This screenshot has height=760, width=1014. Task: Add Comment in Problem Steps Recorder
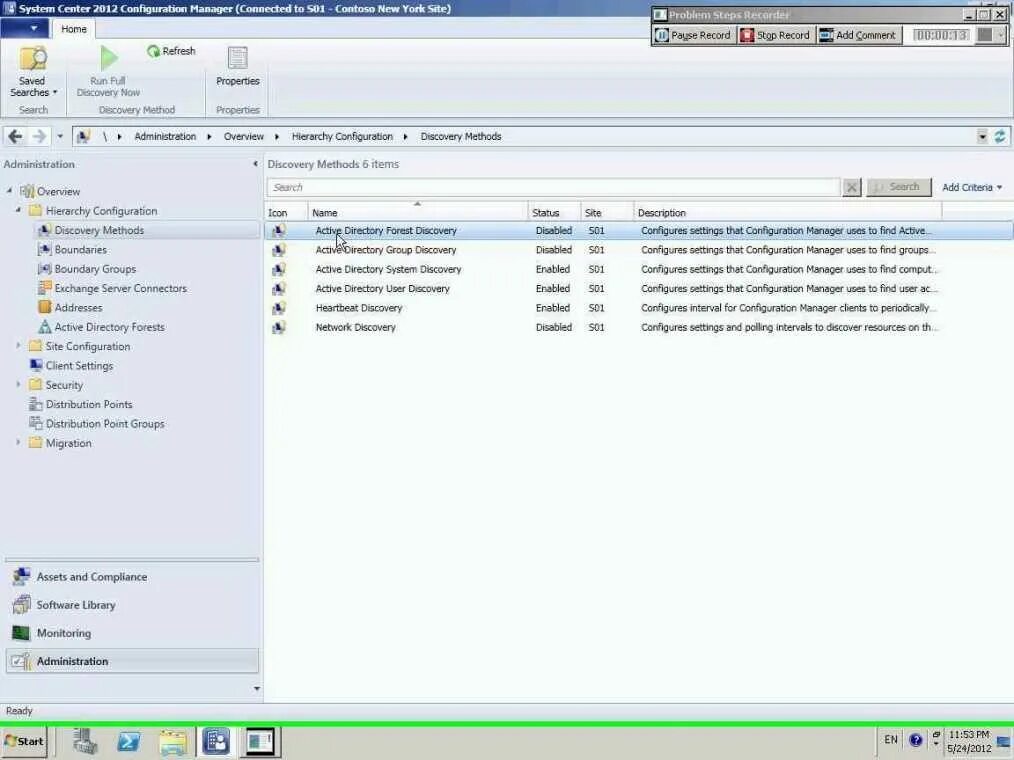coord(858,35)
